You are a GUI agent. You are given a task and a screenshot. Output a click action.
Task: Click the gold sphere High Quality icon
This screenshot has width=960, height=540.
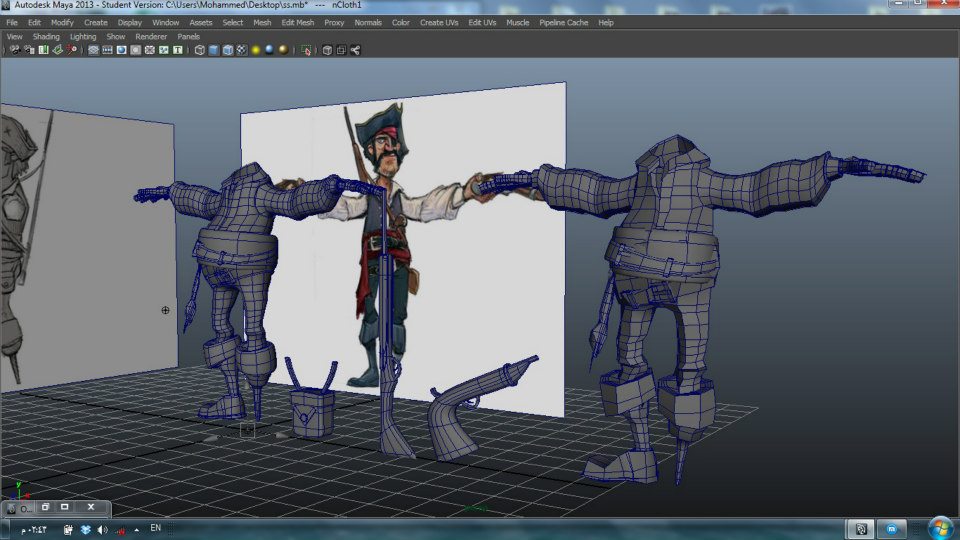(x=283, y=50)
